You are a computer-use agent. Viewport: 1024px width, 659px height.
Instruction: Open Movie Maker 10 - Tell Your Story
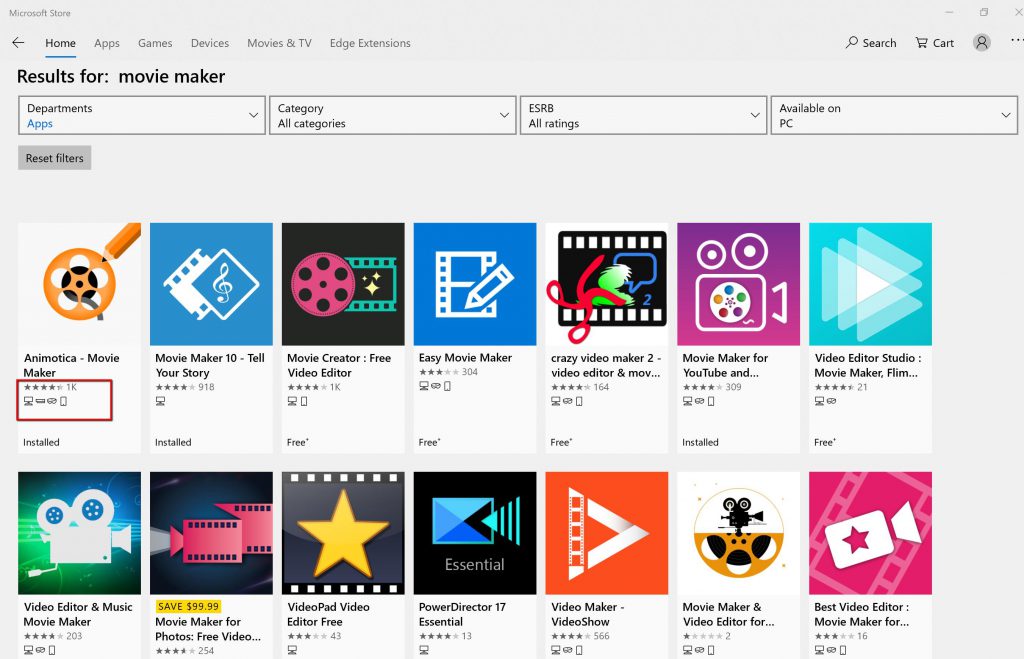211,283
